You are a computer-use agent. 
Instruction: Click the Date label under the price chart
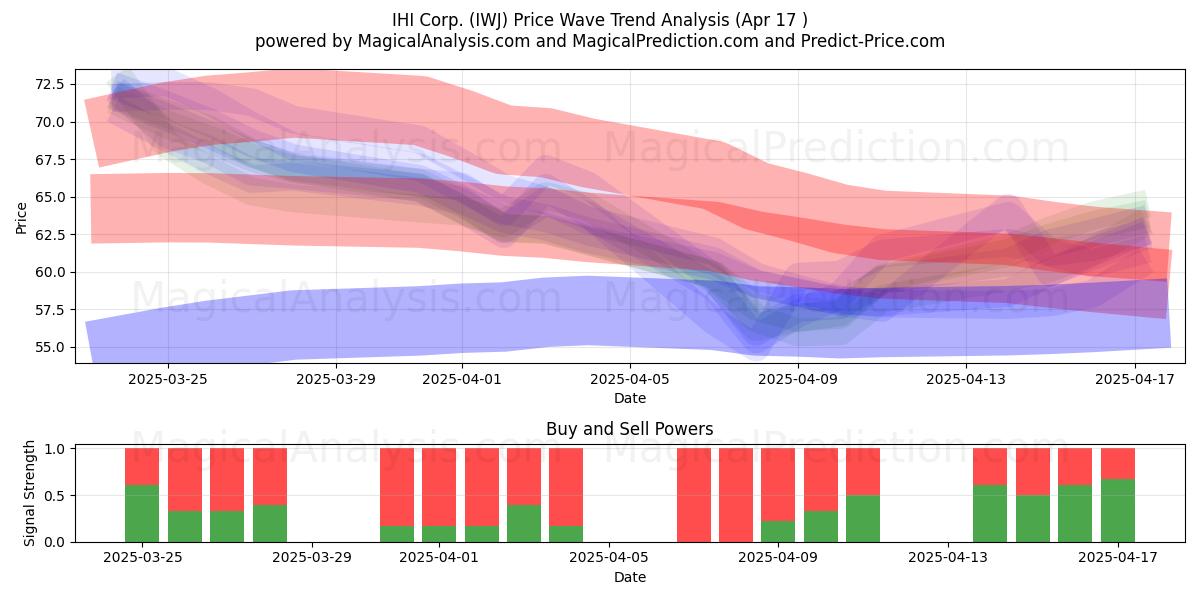click(629, 398)
